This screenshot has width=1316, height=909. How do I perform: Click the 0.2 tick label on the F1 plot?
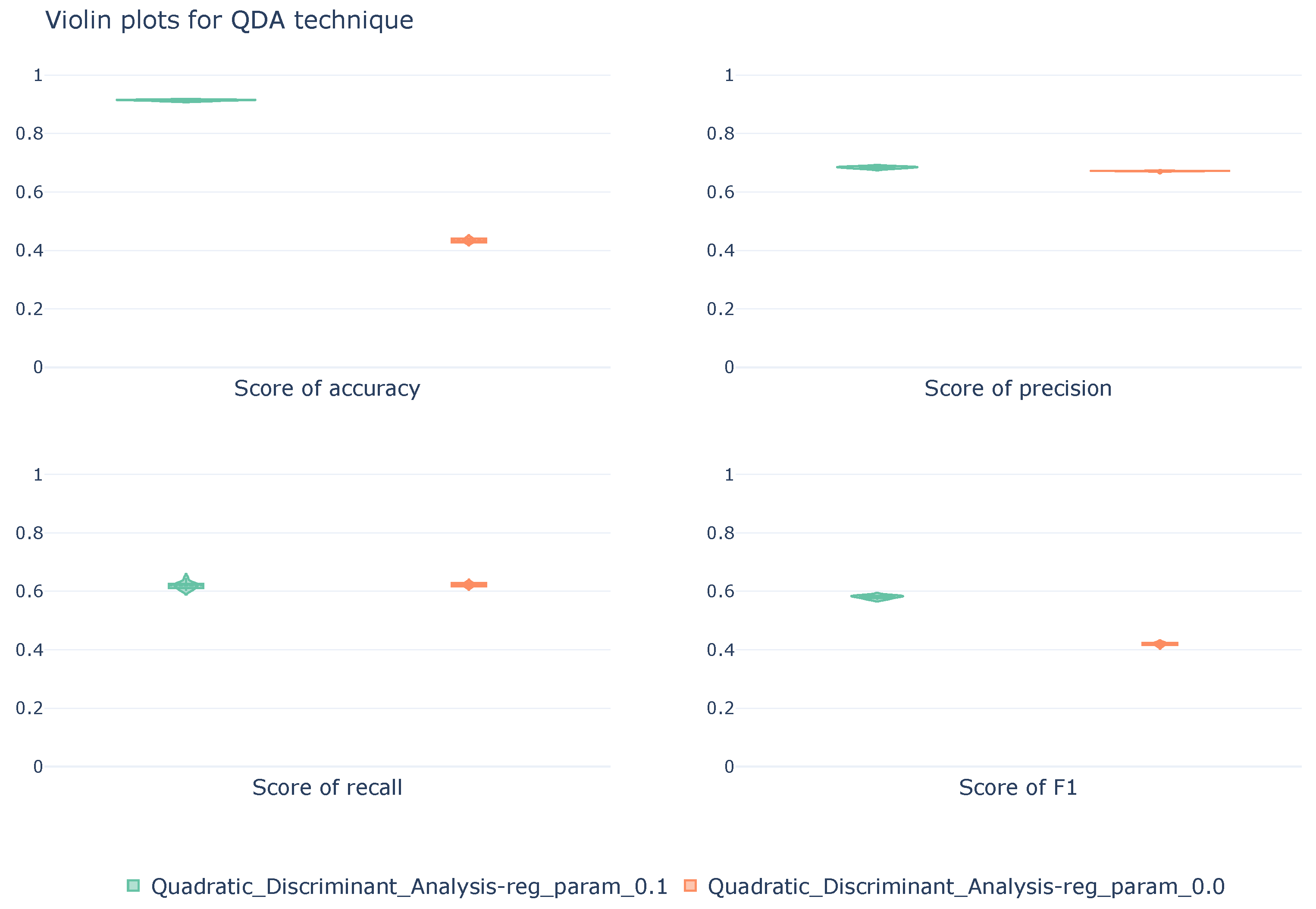click(x=720, y=708)
